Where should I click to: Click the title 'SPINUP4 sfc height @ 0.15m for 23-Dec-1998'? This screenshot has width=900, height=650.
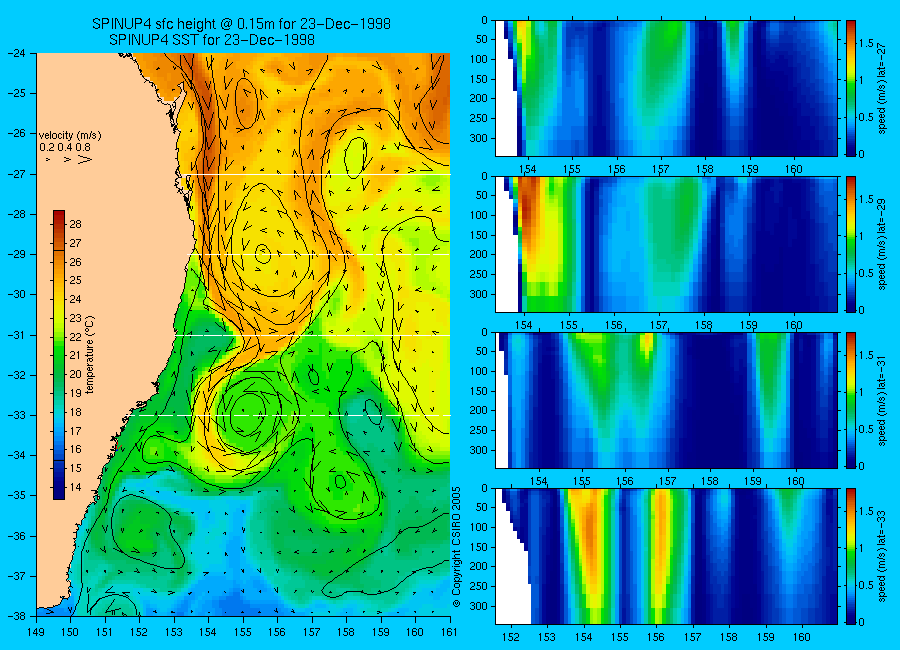[x=241, y=24]
